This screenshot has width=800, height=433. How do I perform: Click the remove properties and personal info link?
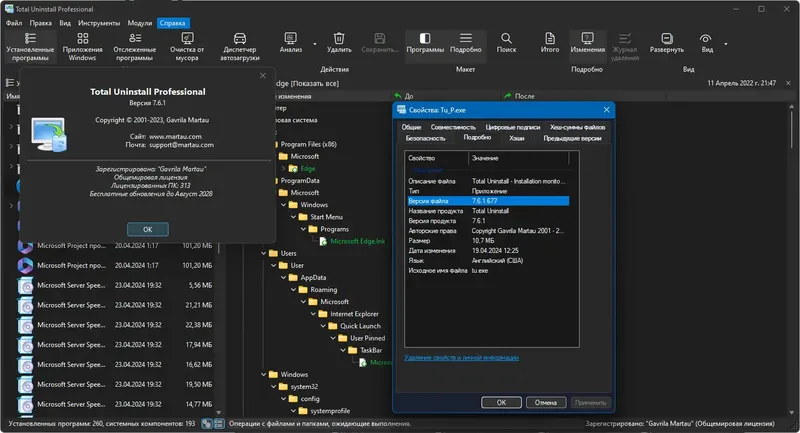(x=461, y=358)
